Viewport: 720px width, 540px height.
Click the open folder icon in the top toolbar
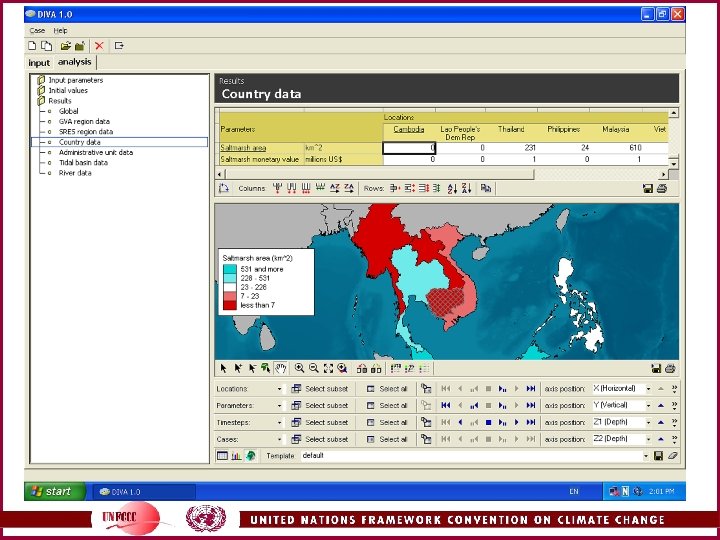(x=66, y=46)
